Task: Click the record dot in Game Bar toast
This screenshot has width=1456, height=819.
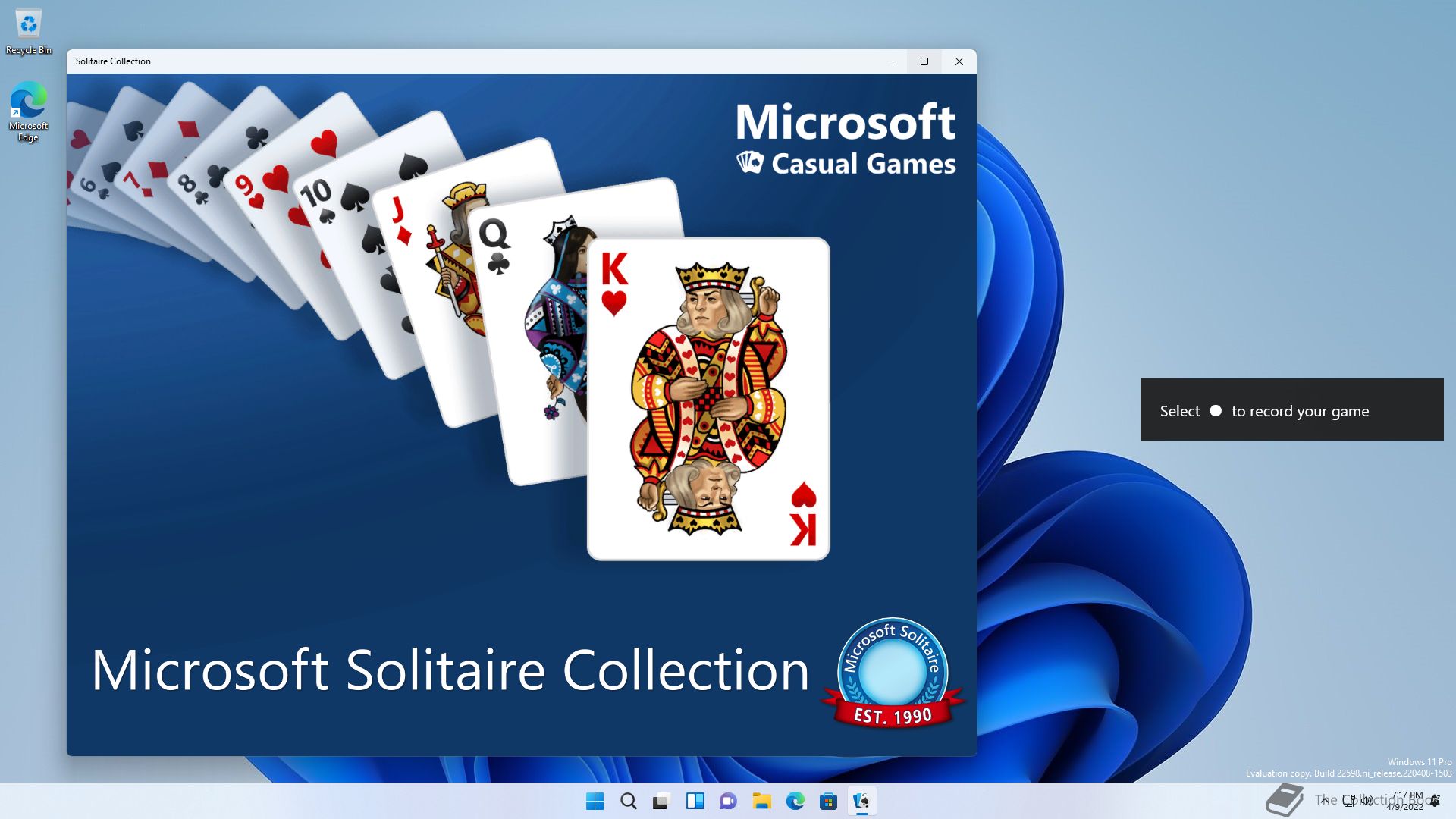Action: pyautogui.click(x=1216, y=410)
